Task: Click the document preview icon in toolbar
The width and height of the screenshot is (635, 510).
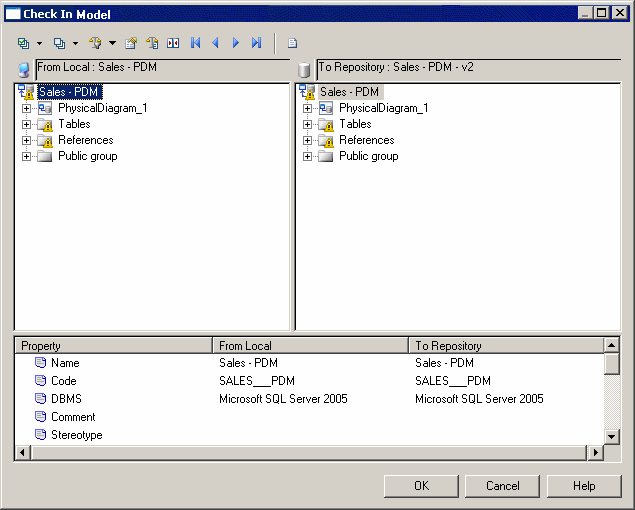Action: pos(292,43)
